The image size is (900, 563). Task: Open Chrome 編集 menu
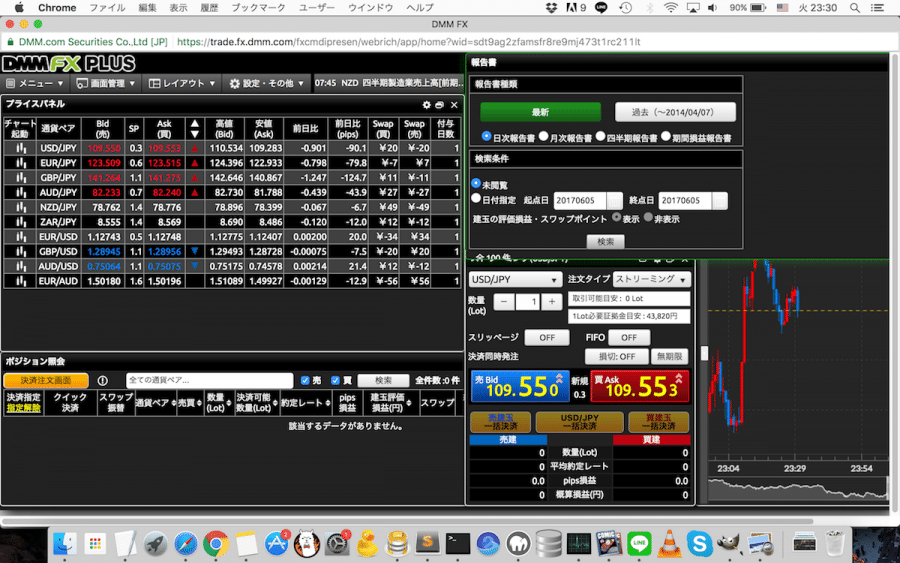(147, 7)
